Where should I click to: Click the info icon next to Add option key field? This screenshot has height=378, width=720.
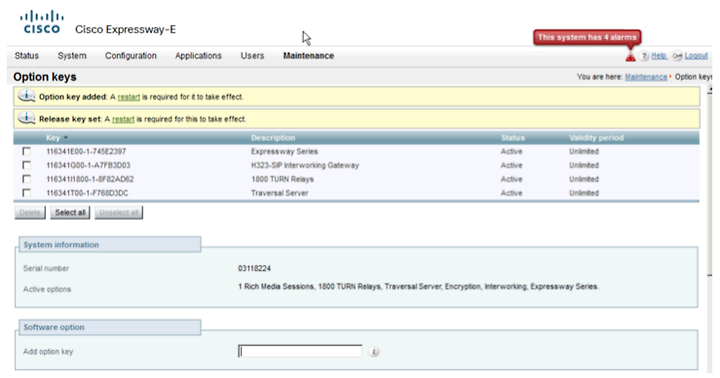coord(373,352)
